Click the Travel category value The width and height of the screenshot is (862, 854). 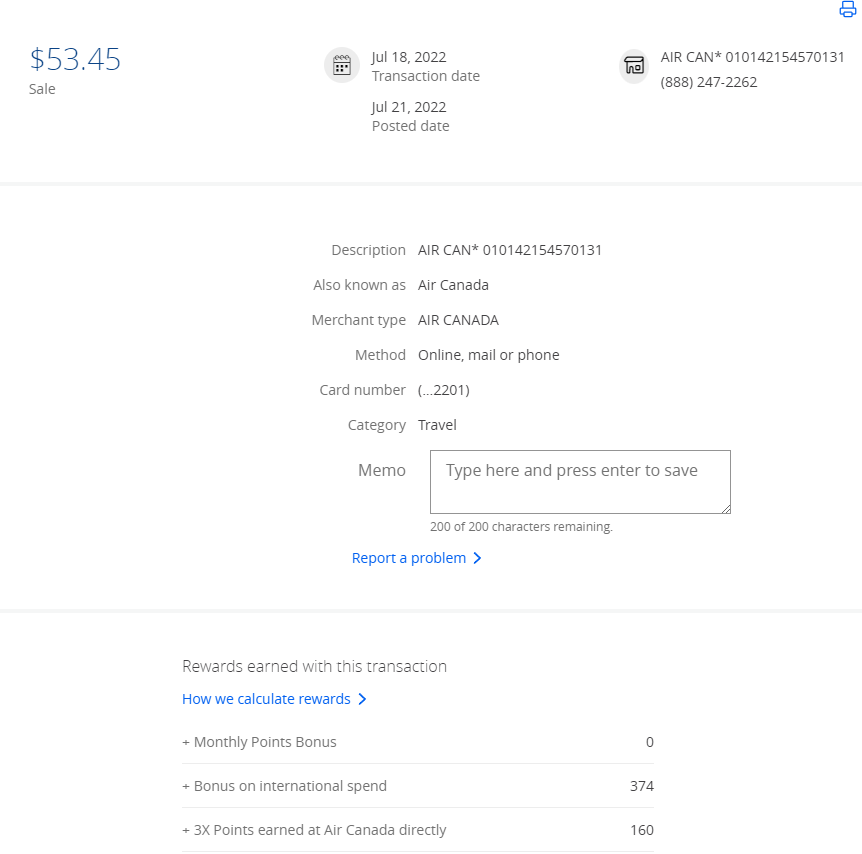click(x=437, y=425)
